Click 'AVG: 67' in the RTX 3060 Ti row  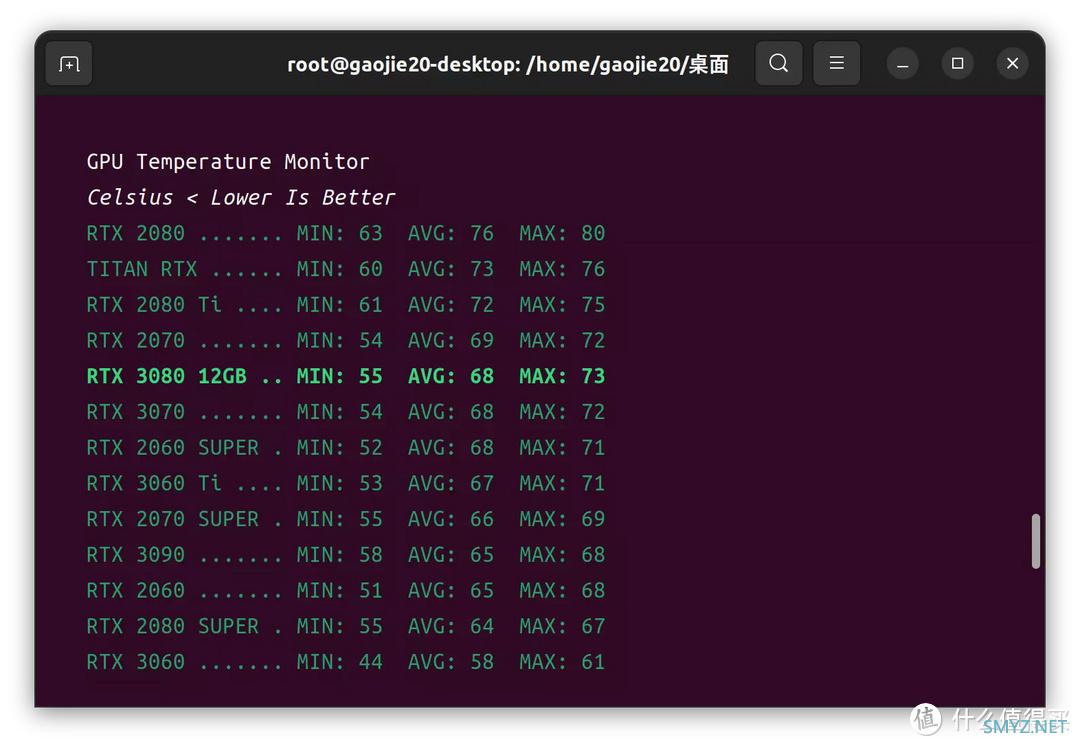point(451,484)
